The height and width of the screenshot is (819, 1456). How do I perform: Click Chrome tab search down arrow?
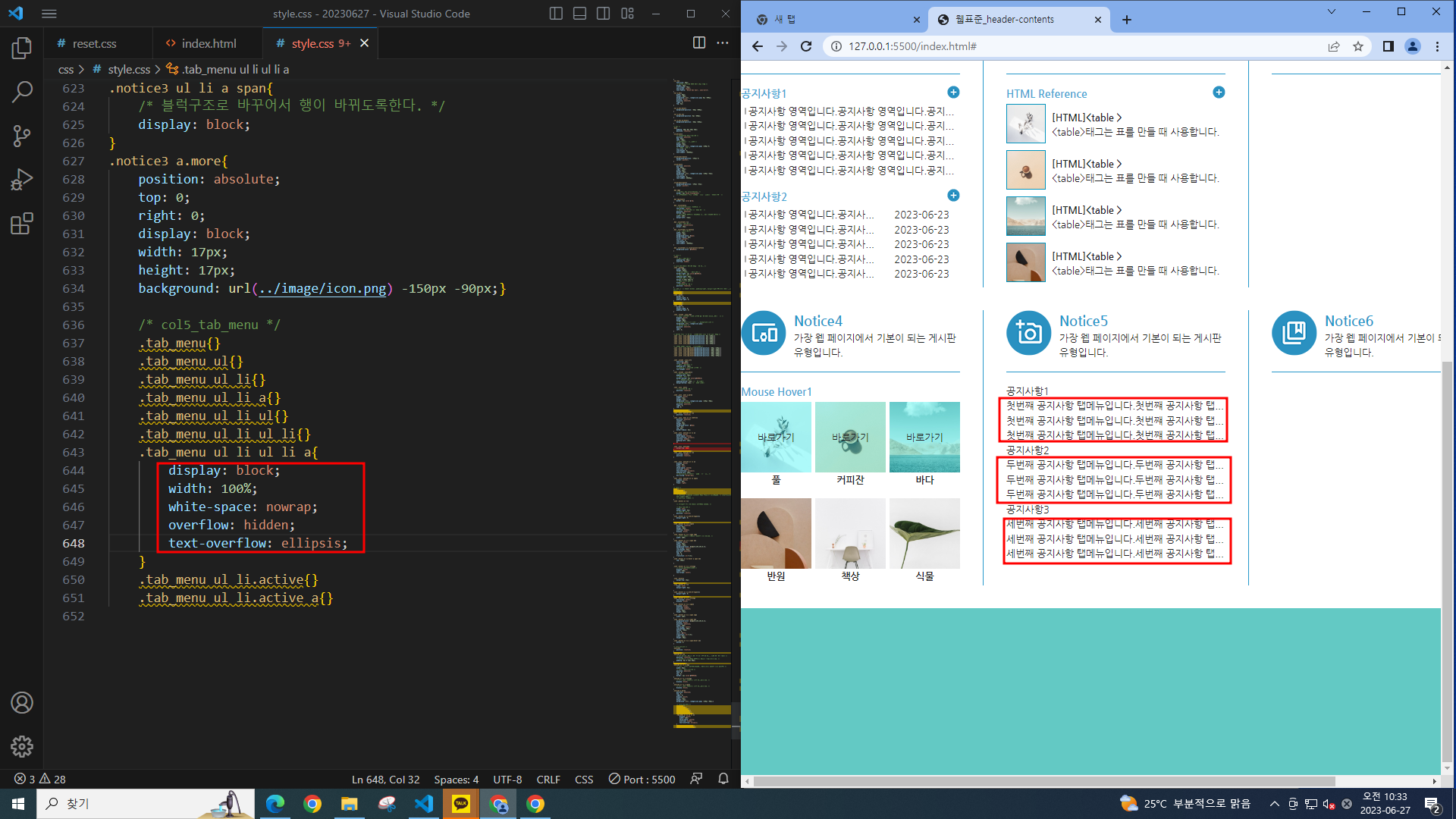[x=1331, y=12]
